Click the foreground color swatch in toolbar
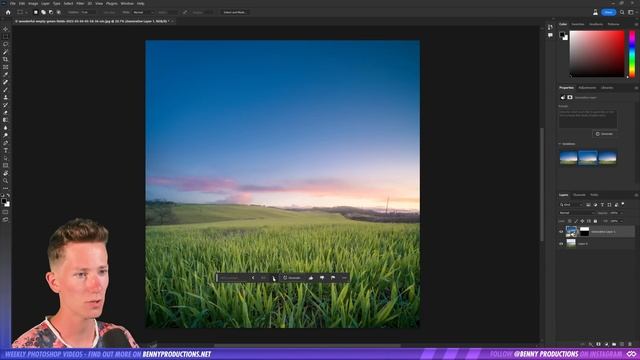Screen dimensions: 640x360 tap(4, 201)
